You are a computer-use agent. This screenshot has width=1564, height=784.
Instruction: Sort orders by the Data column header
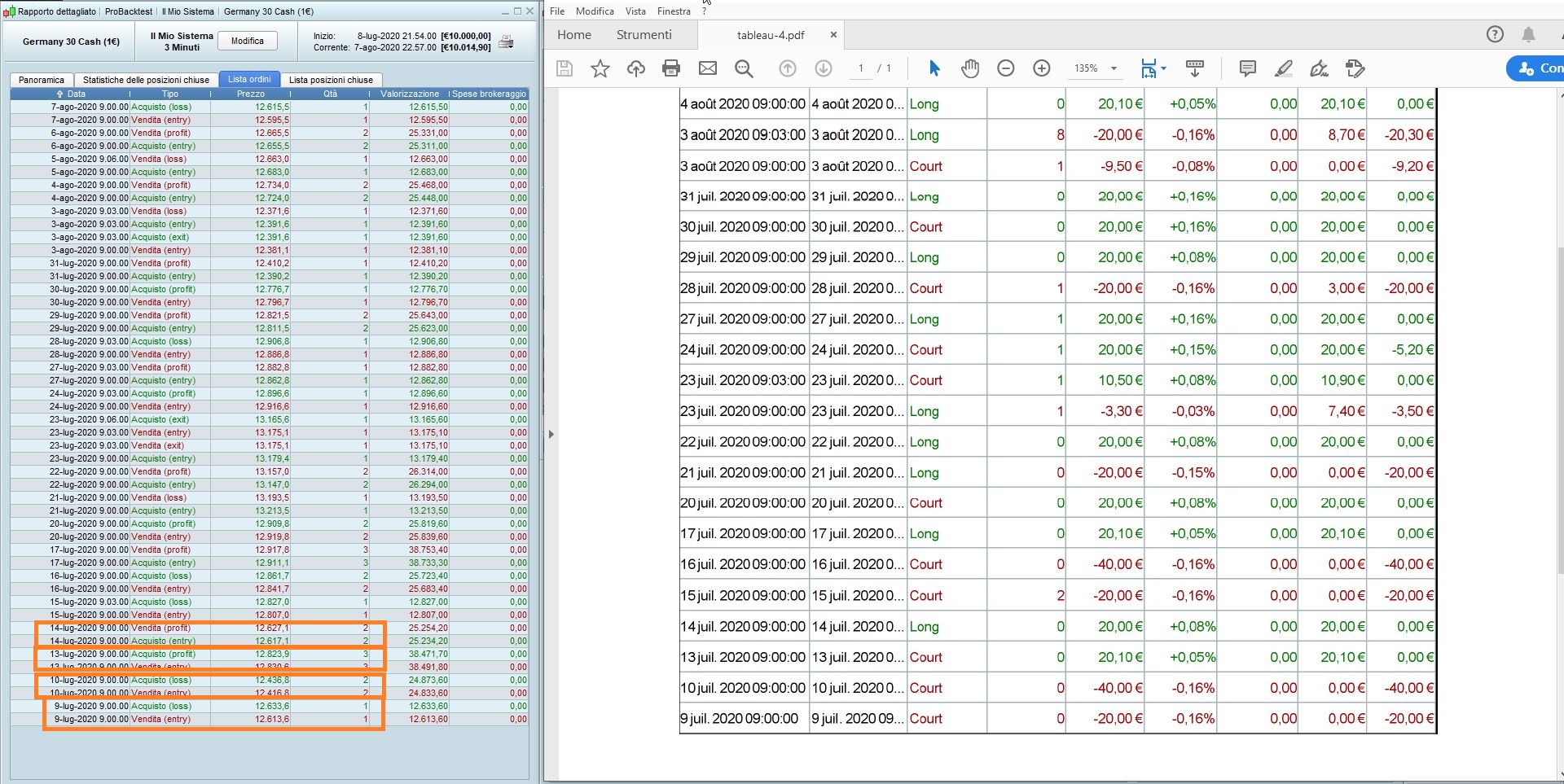click(76, 94)
